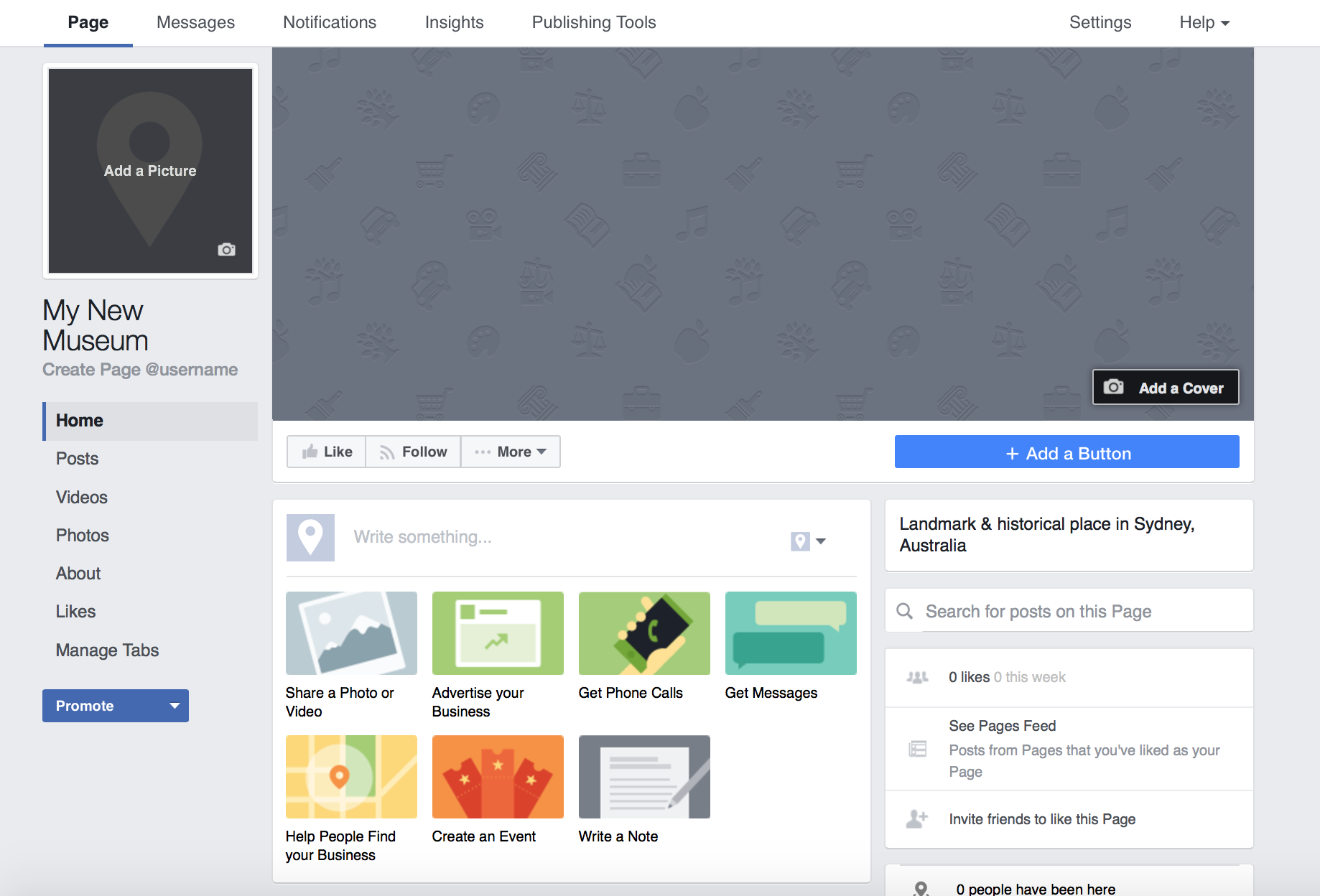This screenshot has height=896, width=1320.
Task: Open Get Messages tile
Action: [791, 646]
